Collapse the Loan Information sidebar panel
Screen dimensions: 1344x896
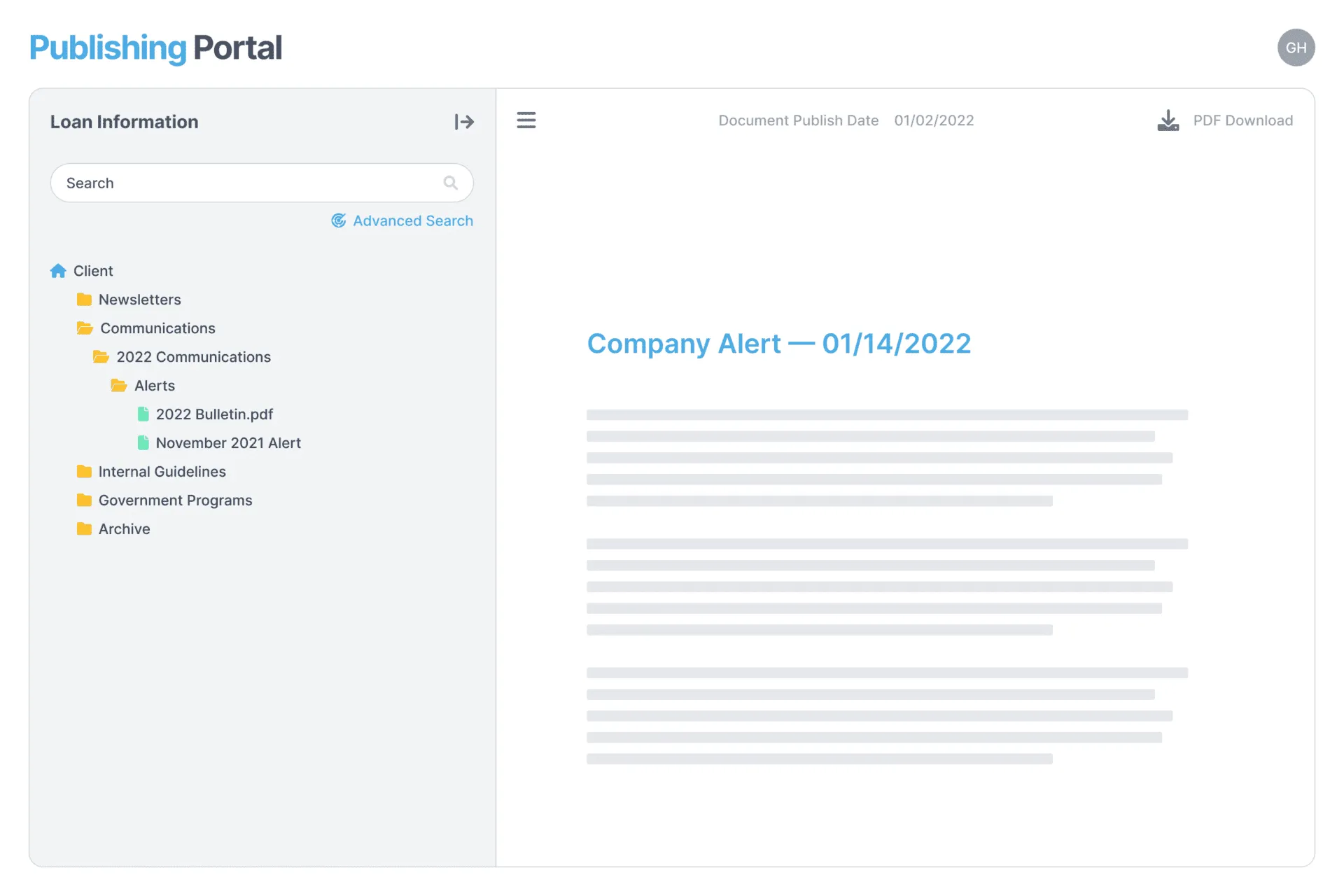(x=464, y=122)
